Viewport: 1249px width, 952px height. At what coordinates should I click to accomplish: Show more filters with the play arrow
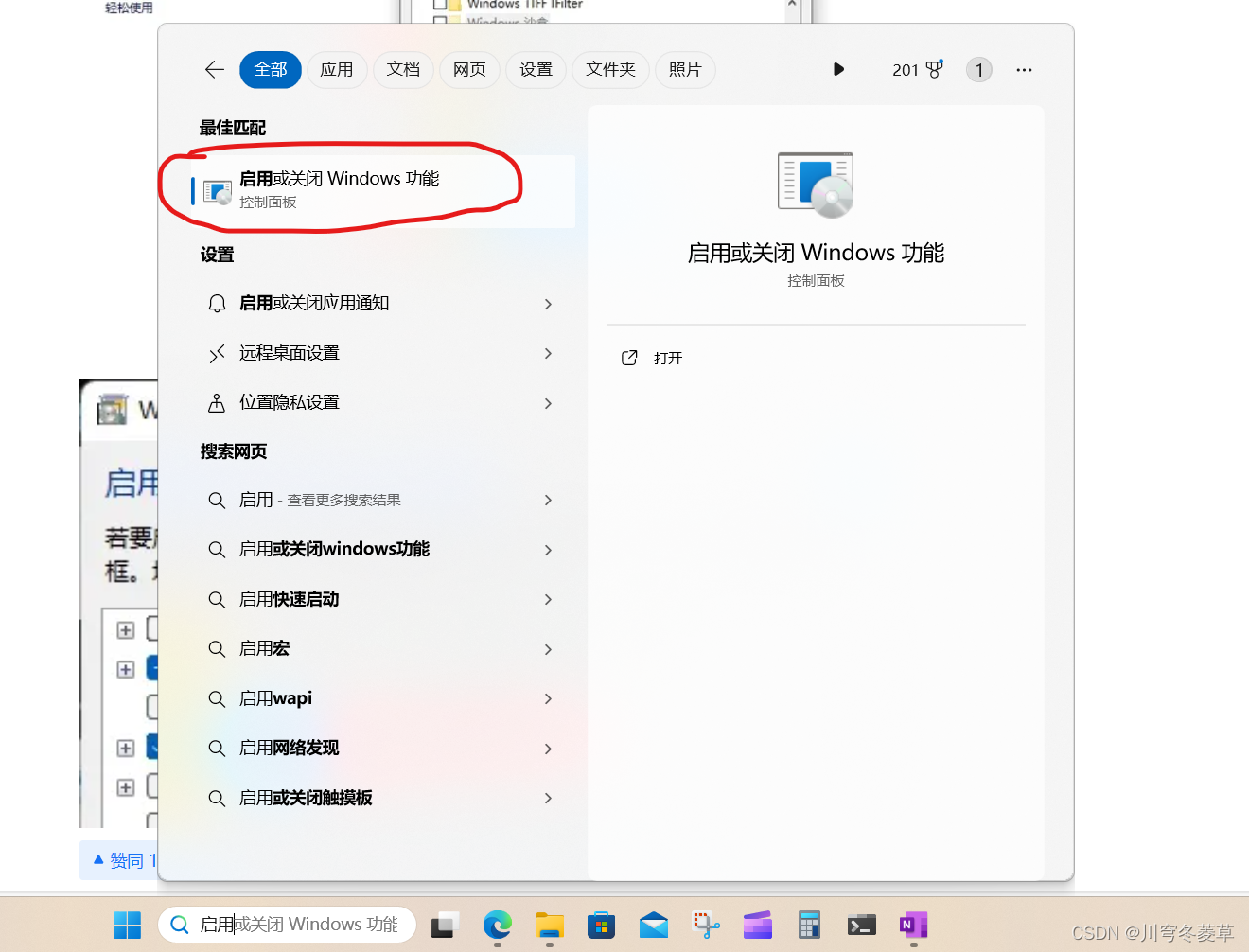pos(838,69)
